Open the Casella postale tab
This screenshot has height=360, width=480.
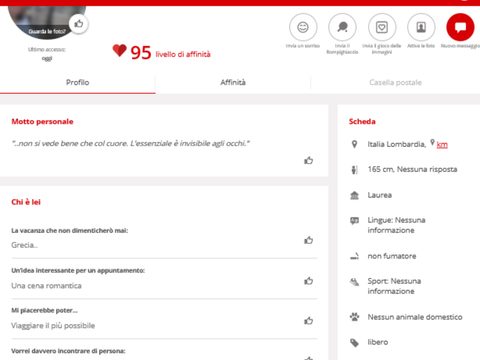[395, 82]
